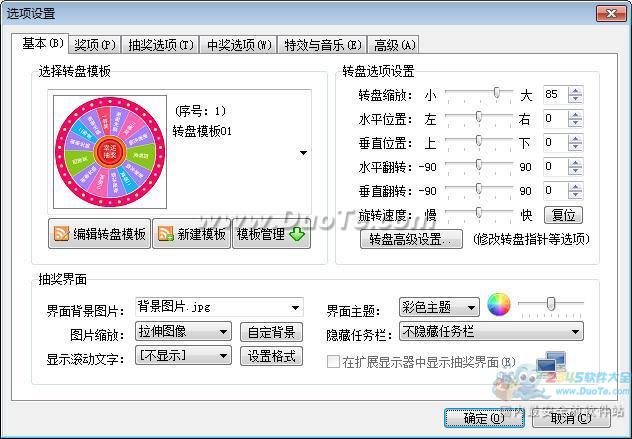Click the New Template (新建模板) button
Image resolution: width=632 pixels, height=439 pixels.
pyautogui.click(x=191, y=234)
